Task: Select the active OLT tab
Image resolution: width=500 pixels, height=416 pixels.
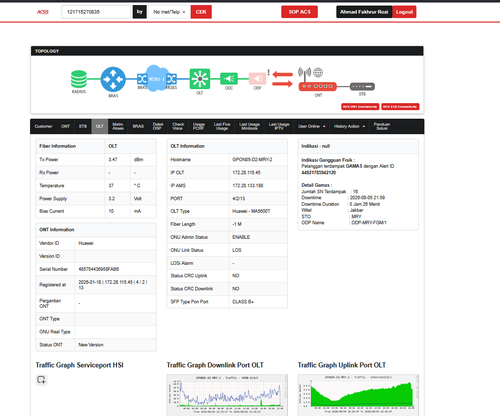Action: (x=100, y=126)
